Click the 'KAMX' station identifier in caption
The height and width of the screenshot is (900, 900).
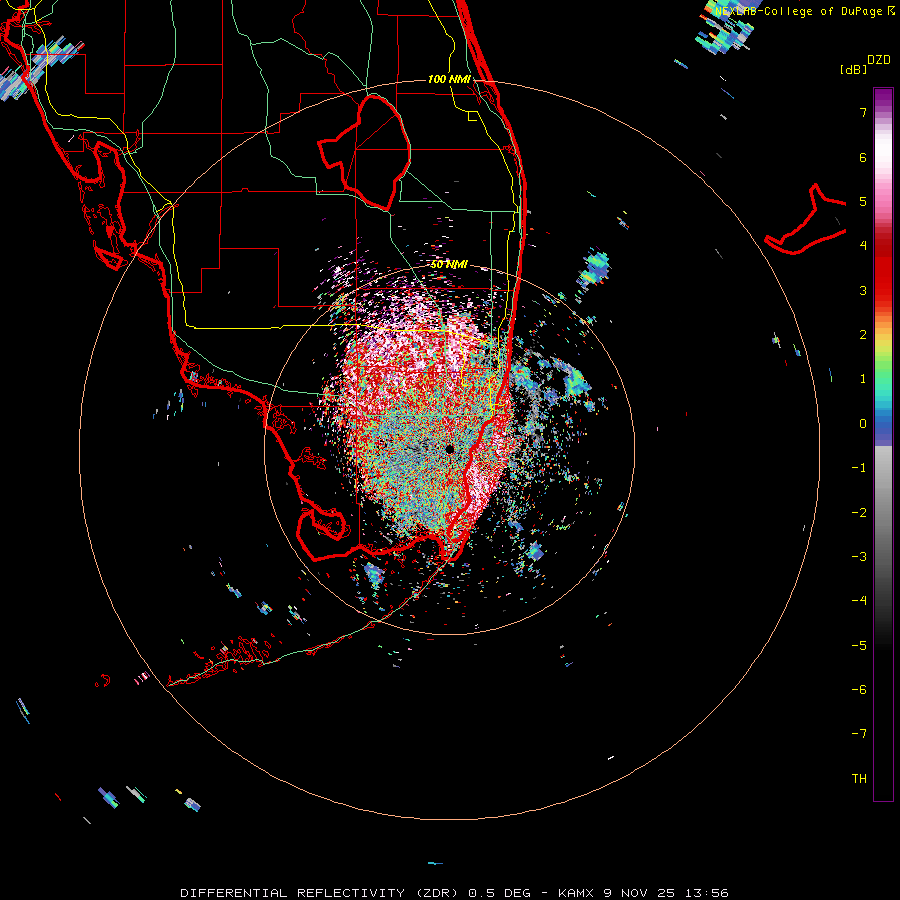point(577,893)
